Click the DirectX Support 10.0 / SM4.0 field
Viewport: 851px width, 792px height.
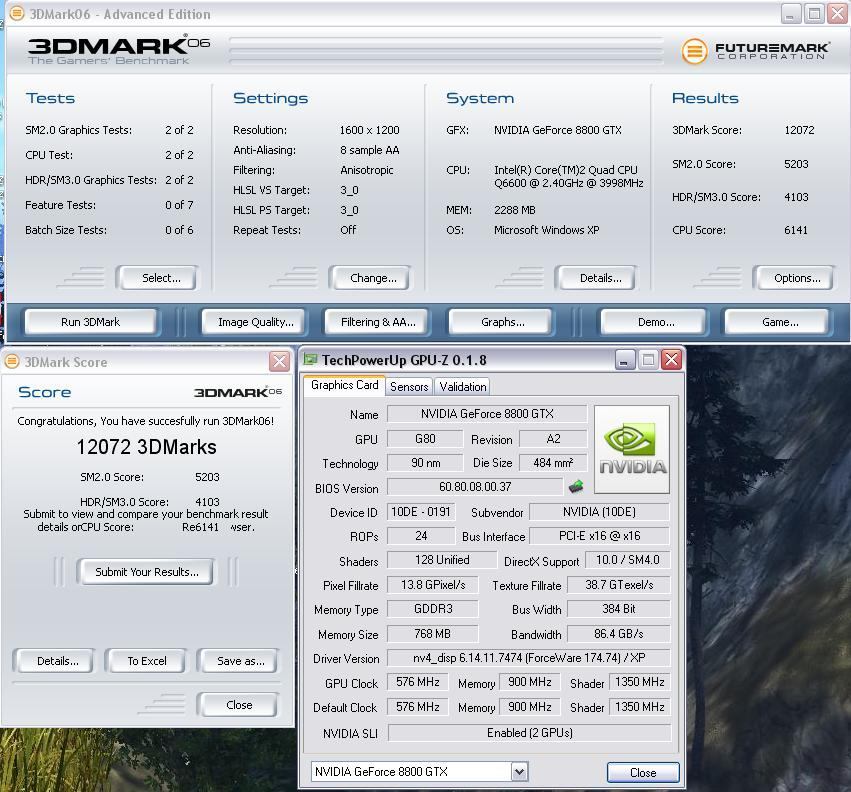point(627,560)
